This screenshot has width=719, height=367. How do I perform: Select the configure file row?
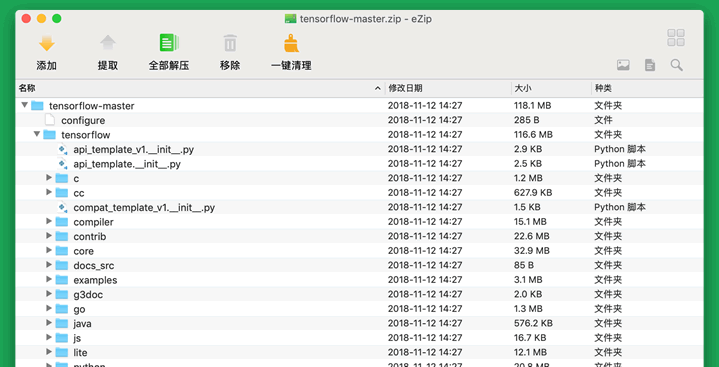pos(359,120)
